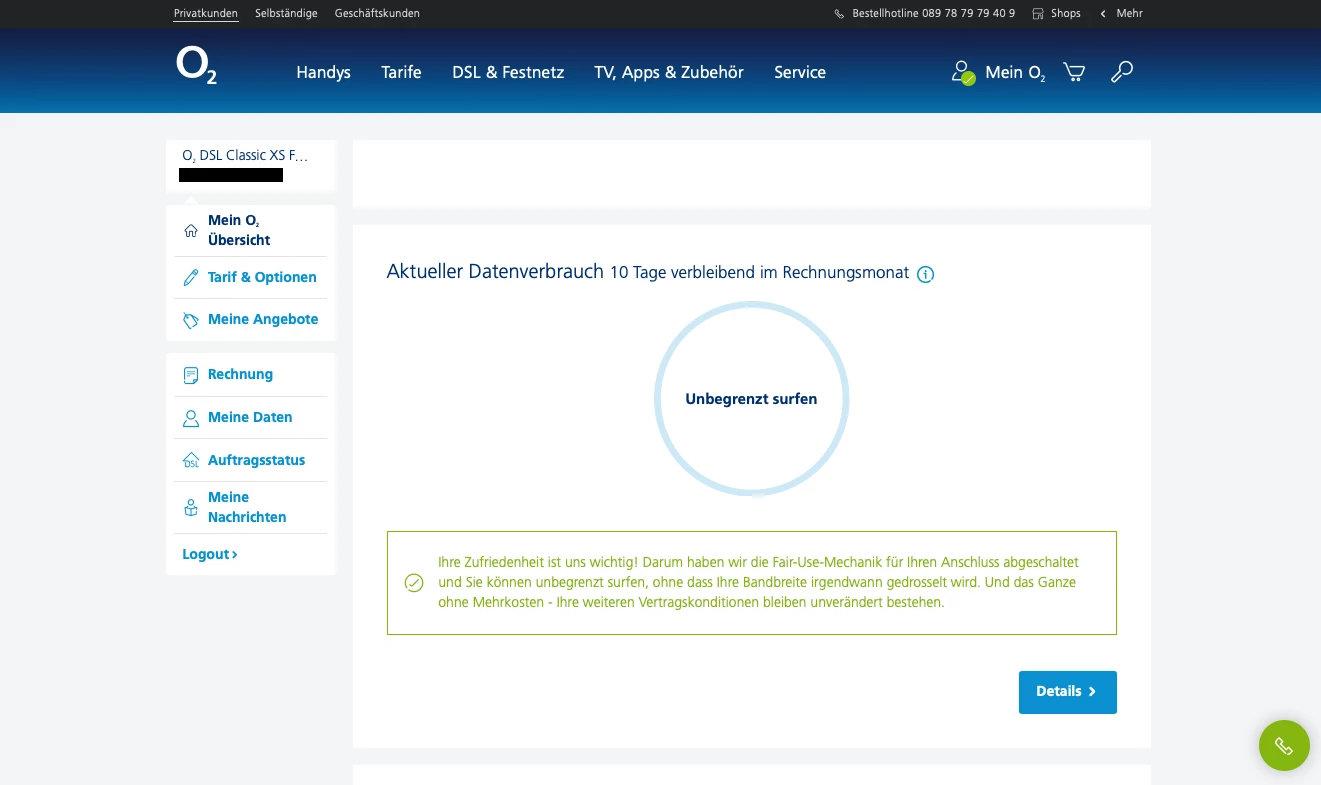1321x785 pixels.
Task: Click the icon beside Meine Nachrichten
Action: pyautogui.click(x=191, y=508)
